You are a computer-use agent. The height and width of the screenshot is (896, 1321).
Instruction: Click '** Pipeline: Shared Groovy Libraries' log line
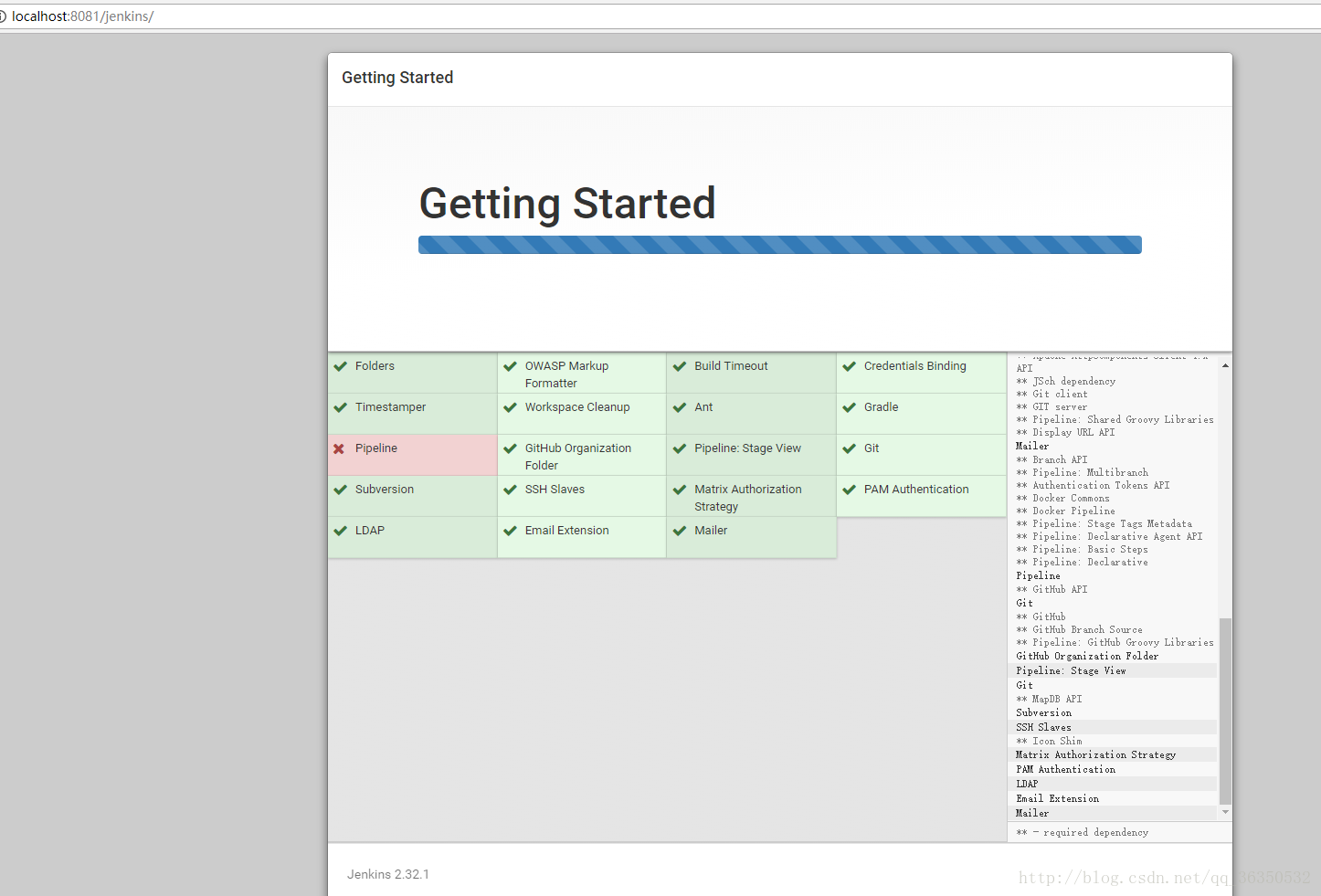[1115, 420]
